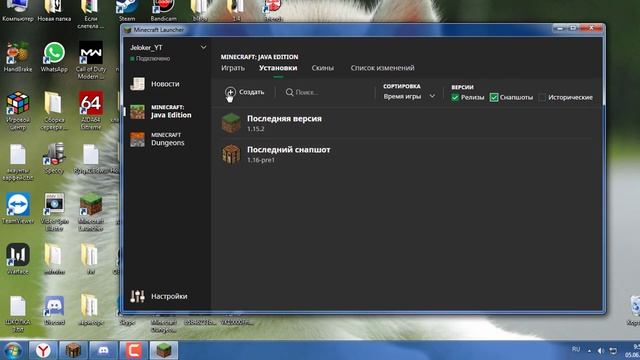Viewport: 640px width, 360px height.
Task: Click the RU language indicator in tray
Action: (576, 349)
